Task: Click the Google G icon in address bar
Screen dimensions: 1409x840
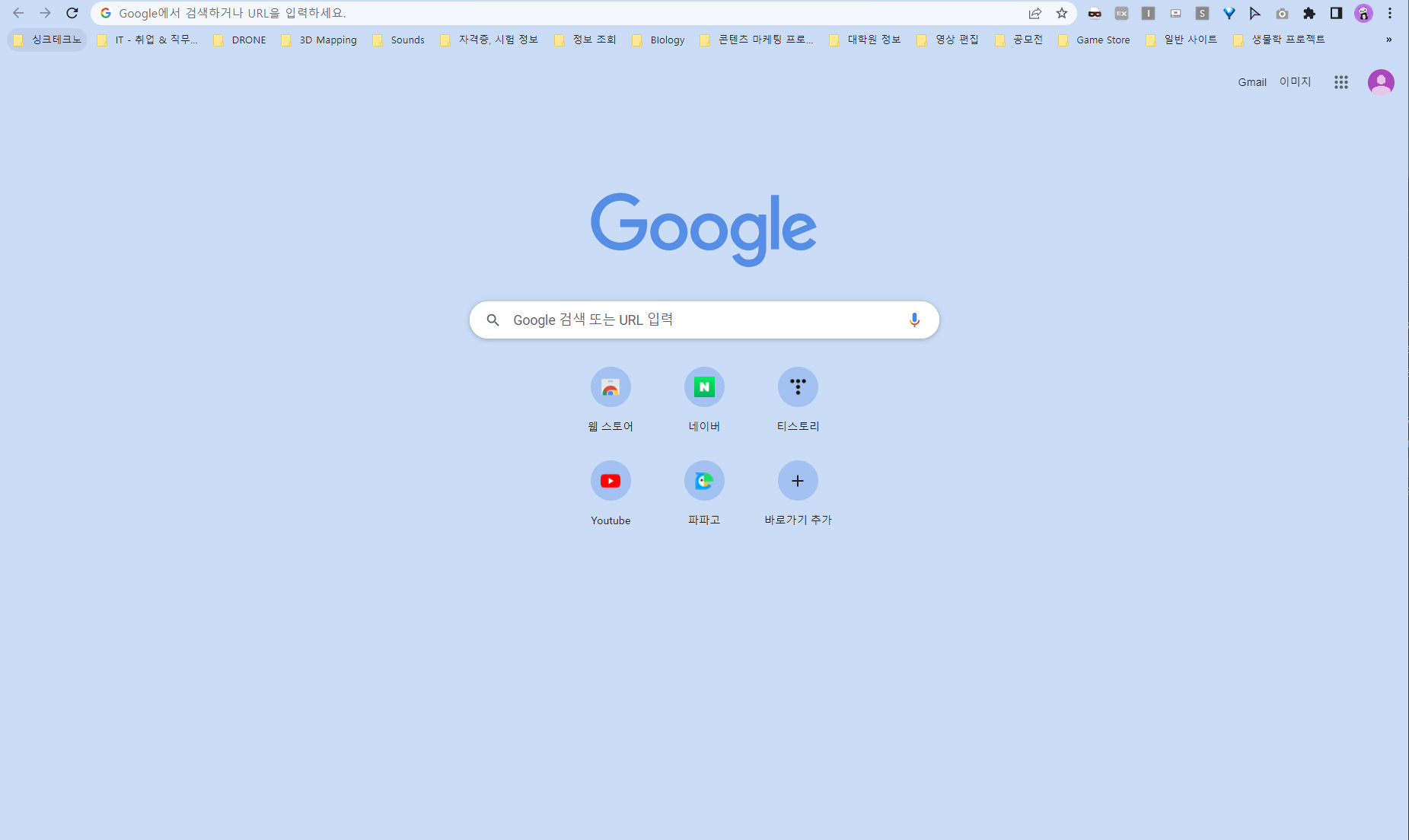Action: pyautogui.click(x=106, y=13)
